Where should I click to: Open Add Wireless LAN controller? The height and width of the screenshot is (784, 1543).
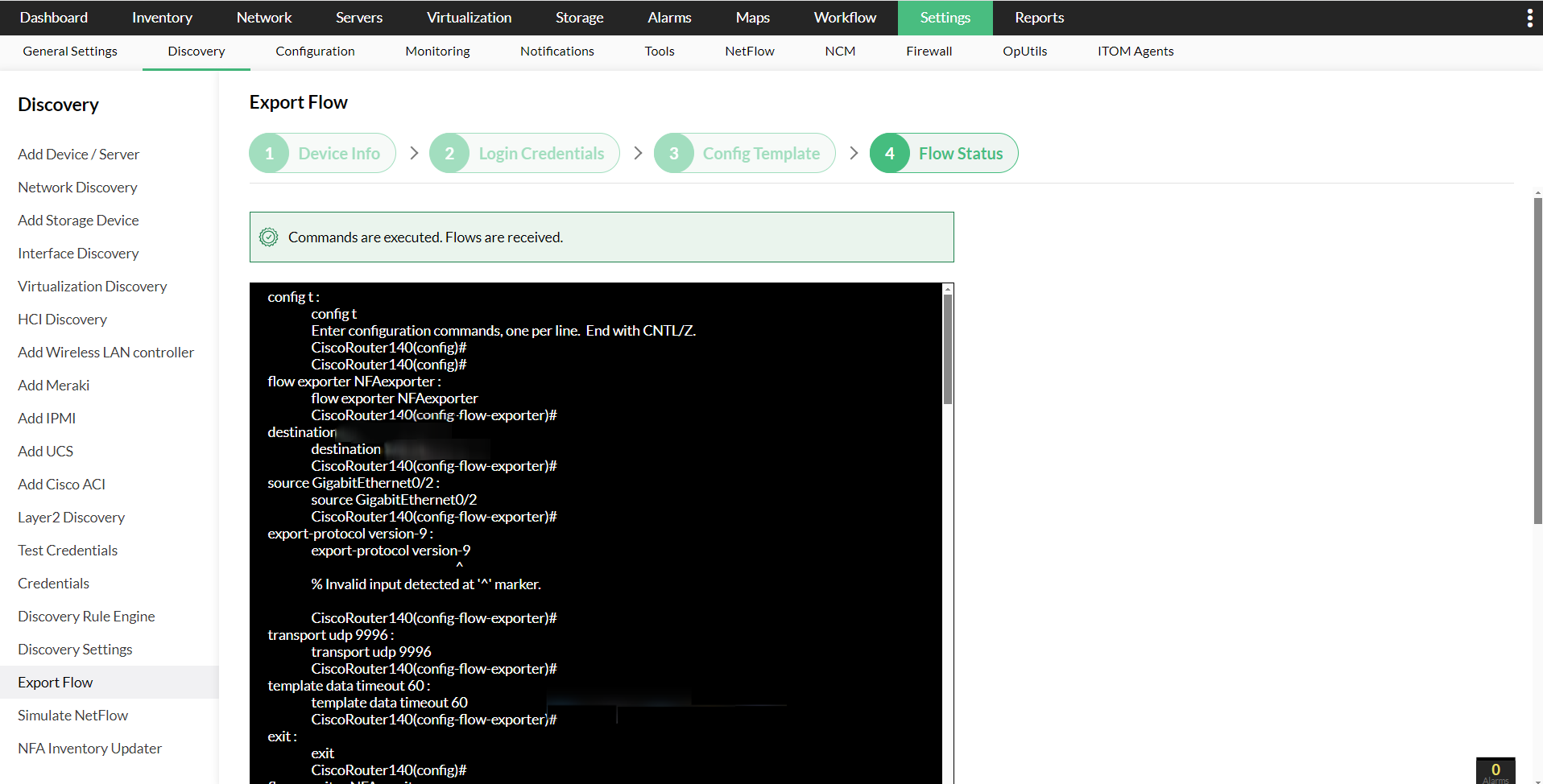pyautogui.click(x=105, y=352)
